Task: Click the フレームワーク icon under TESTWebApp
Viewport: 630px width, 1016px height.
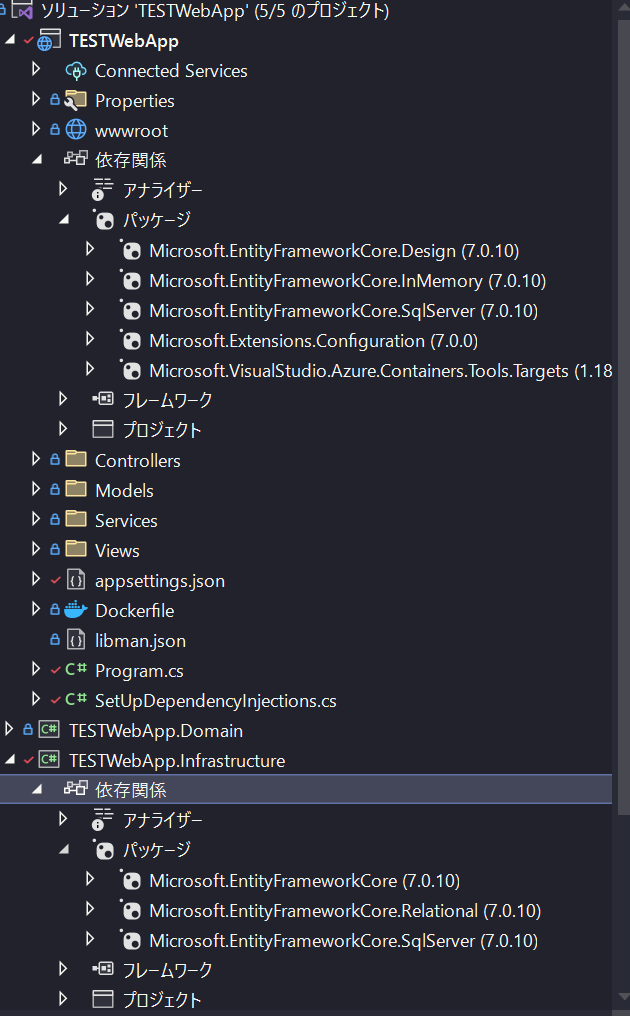Action: click(103, 399)
